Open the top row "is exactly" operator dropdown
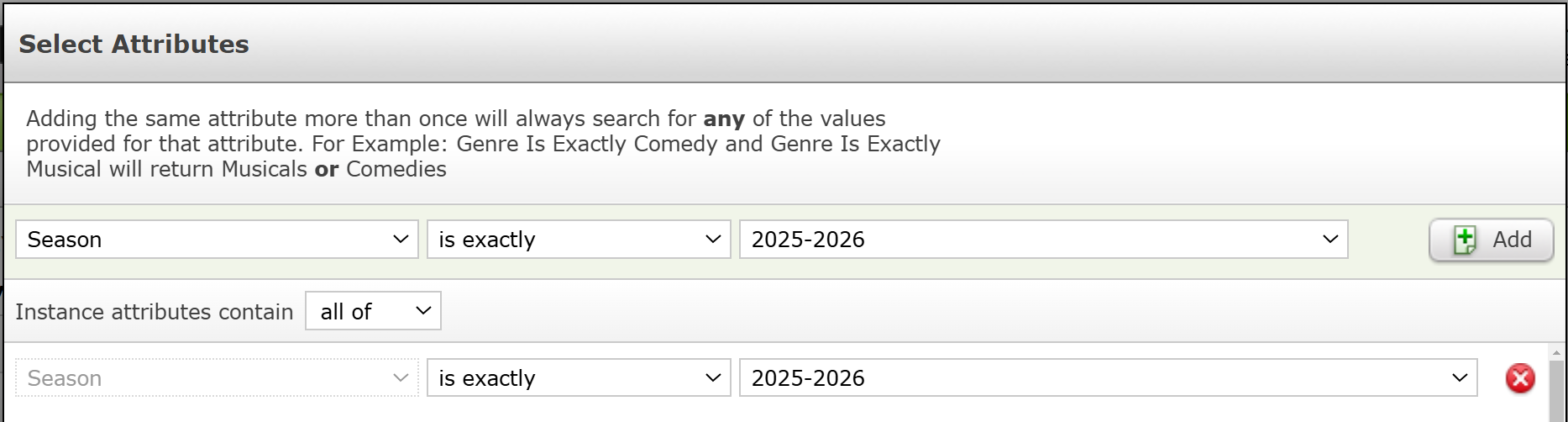This screenshot has width=1568, height=422. 579,240
